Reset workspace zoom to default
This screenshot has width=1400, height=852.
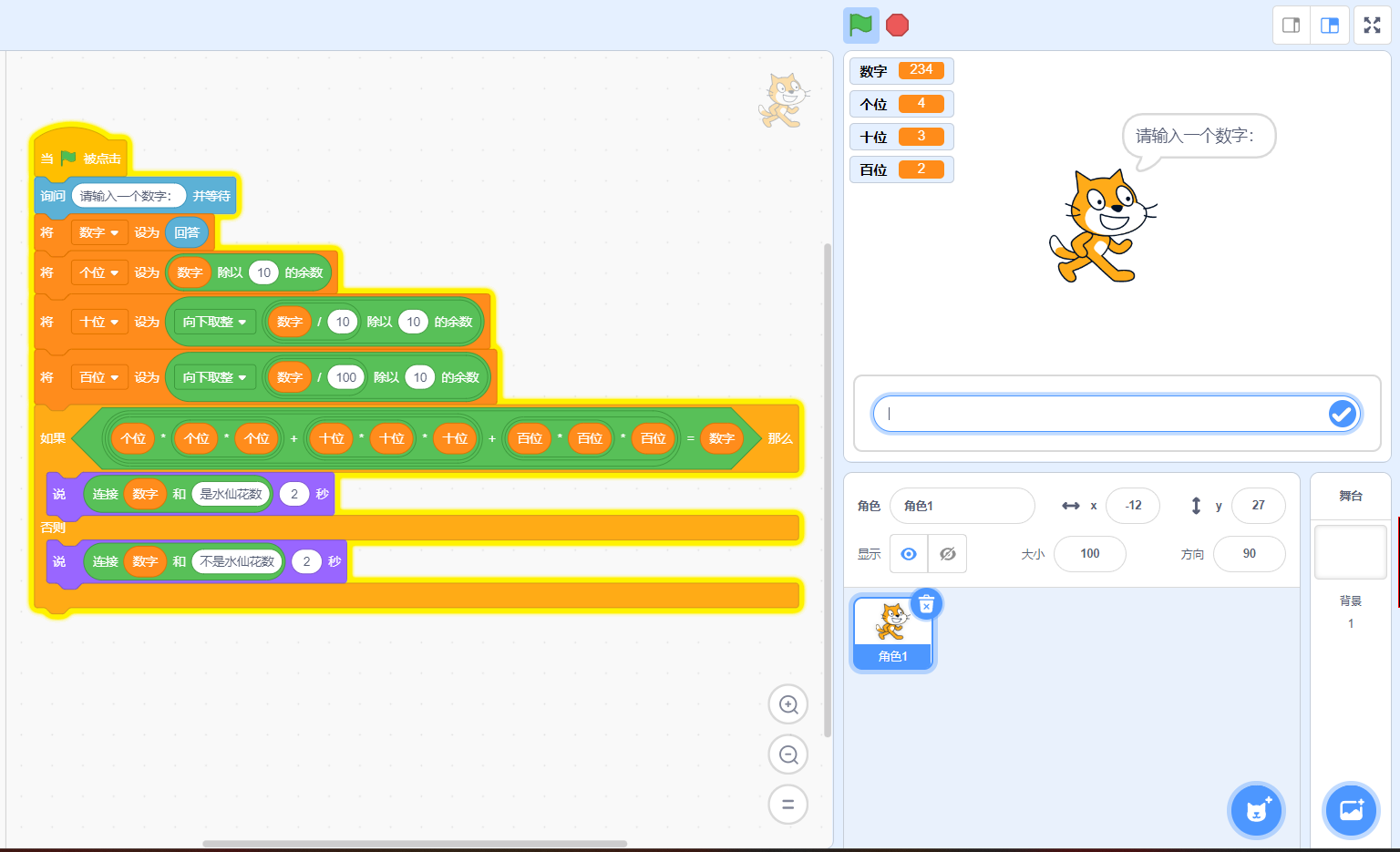tap(788, 805)
